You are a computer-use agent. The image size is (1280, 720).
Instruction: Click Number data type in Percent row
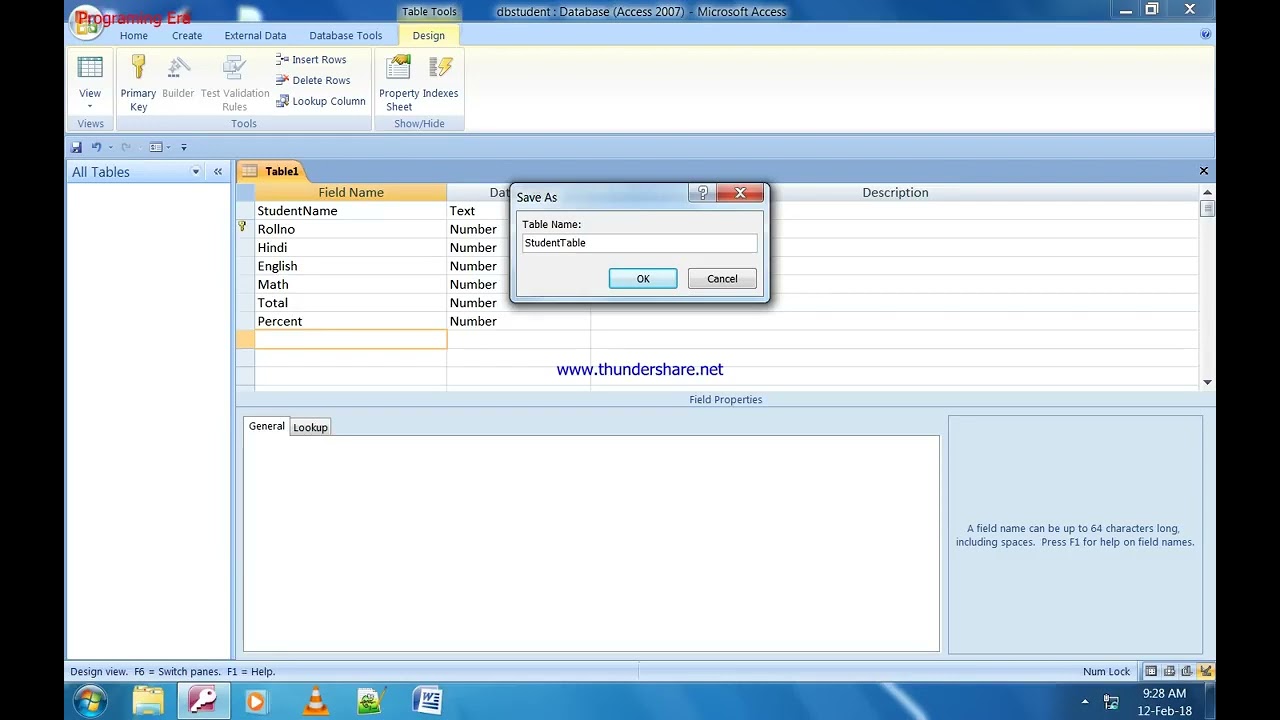[x=518, y=321]
